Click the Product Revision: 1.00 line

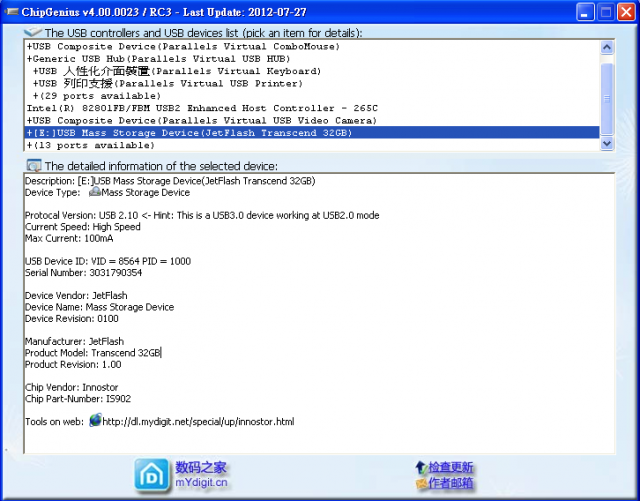click(x=73, y=364)
